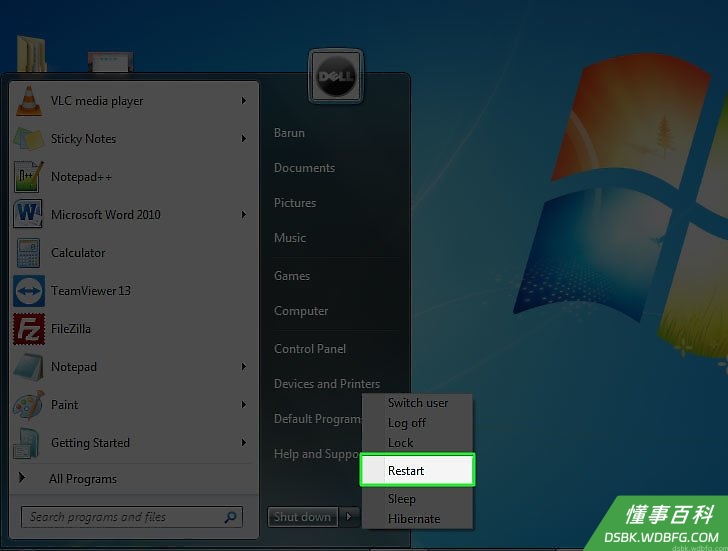Open the arrow next to Shut down
The width and height of the screenshot is (728, 551).
click(349, 517)
